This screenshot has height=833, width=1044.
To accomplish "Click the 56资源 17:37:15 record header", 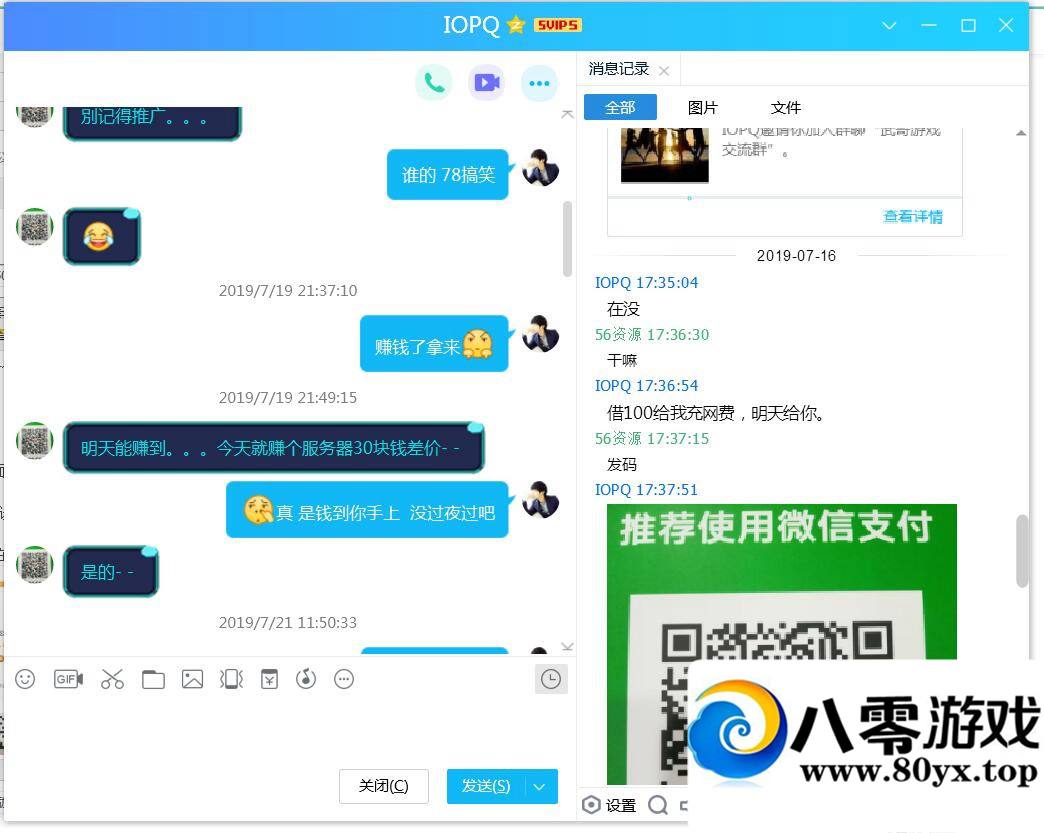I will 652,438.
